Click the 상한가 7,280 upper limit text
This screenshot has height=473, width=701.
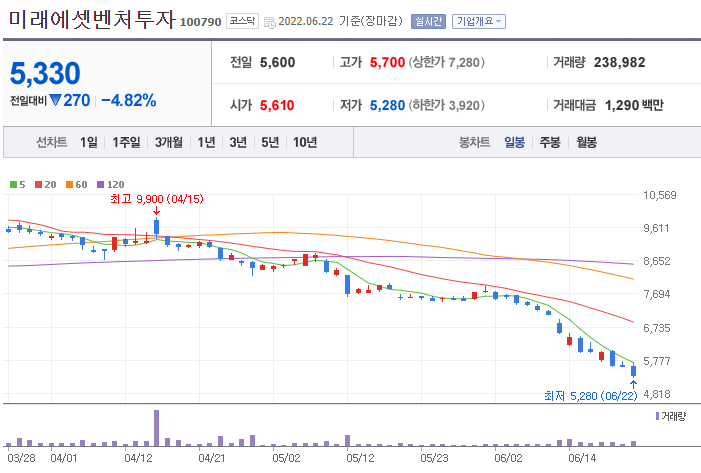[446, 62]
